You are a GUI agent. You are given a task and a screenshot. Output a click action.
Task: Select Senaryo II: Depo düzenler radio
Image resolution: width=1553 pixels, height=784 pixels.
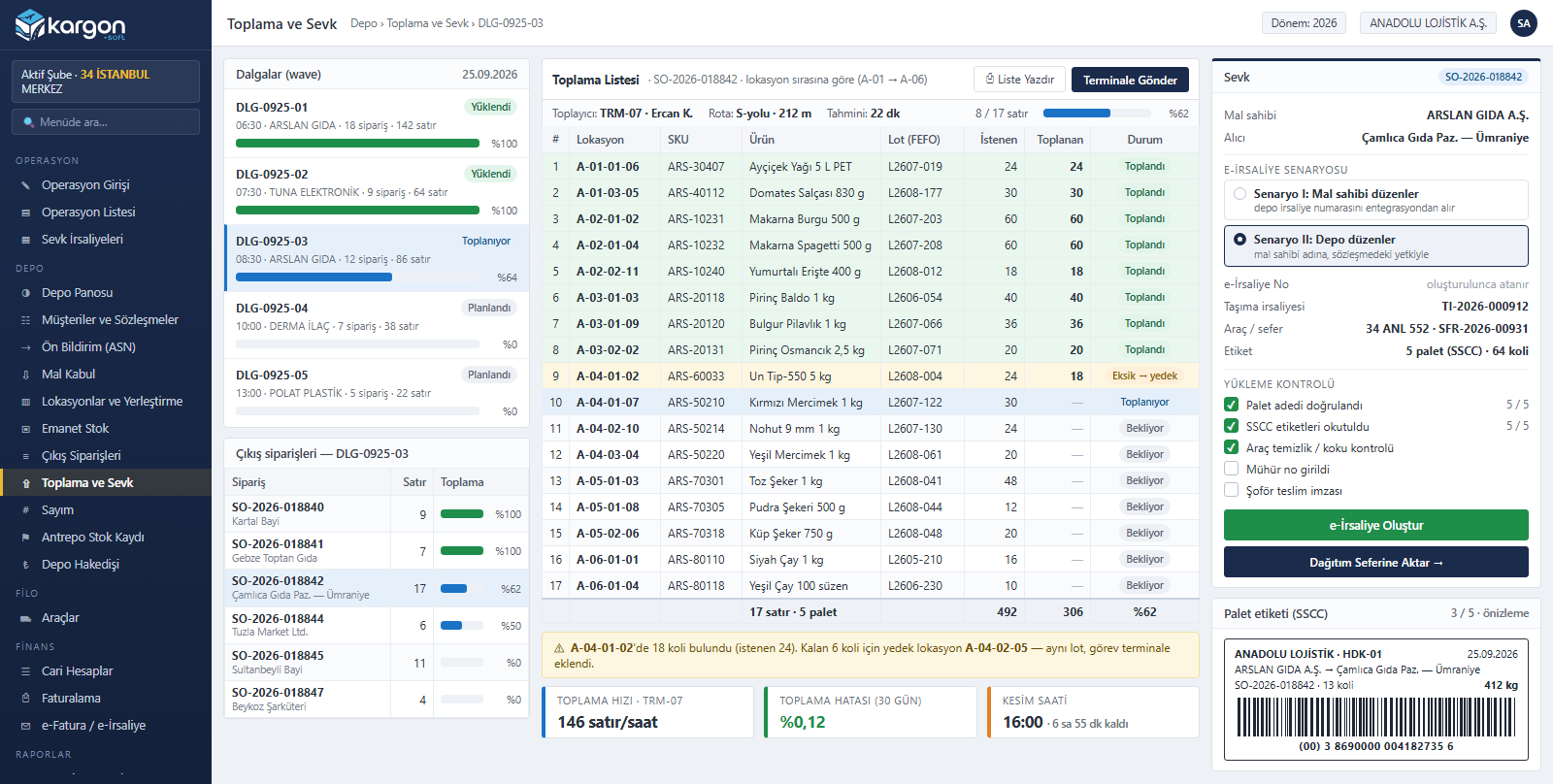click(x=1239, y=240)
